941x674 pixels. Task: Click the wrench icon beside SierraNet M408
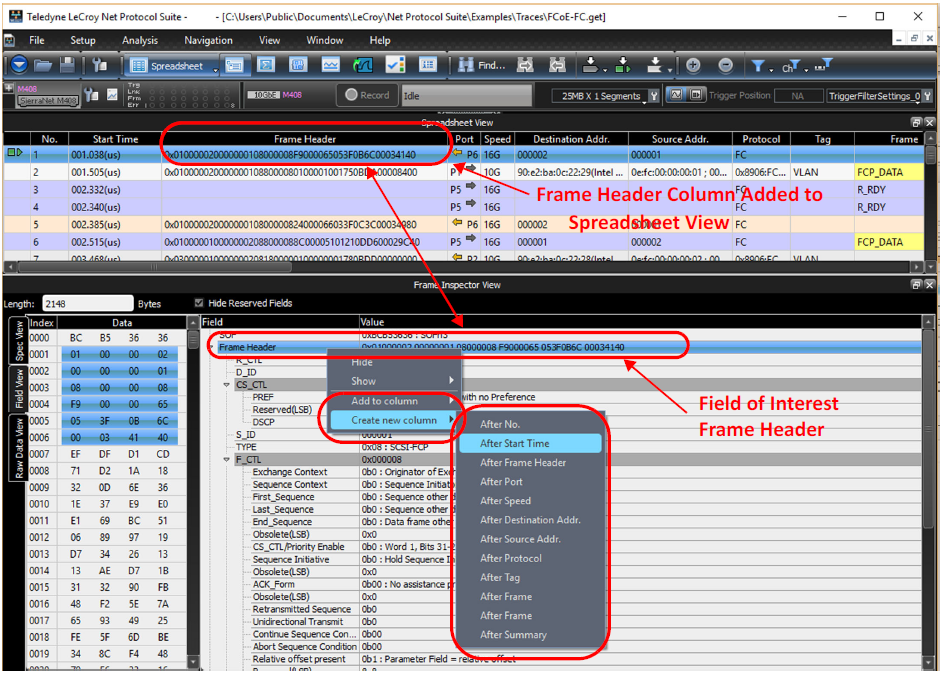91,95
